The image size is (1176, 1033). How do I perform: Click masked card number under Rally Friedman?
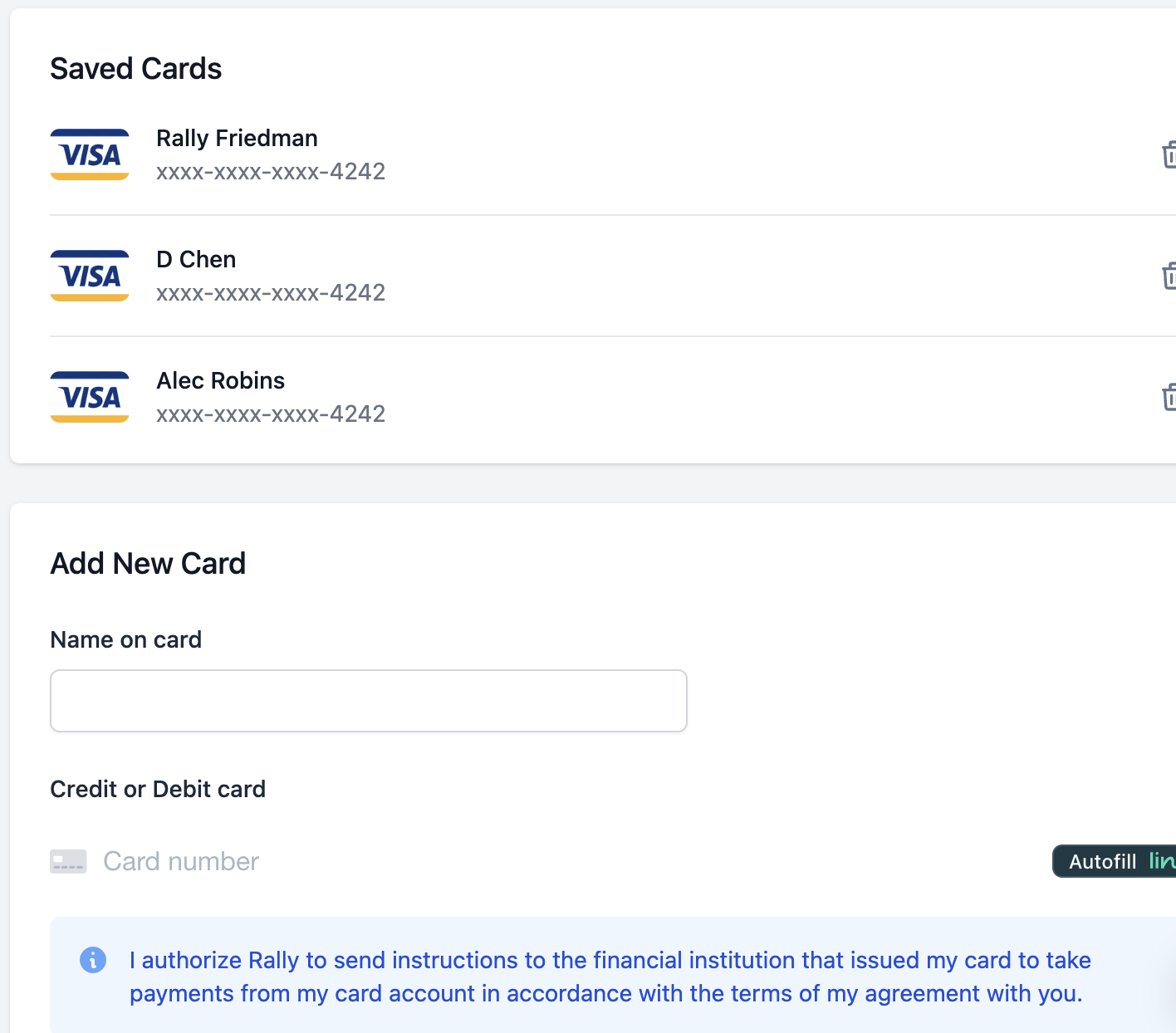tap(271, 171)
